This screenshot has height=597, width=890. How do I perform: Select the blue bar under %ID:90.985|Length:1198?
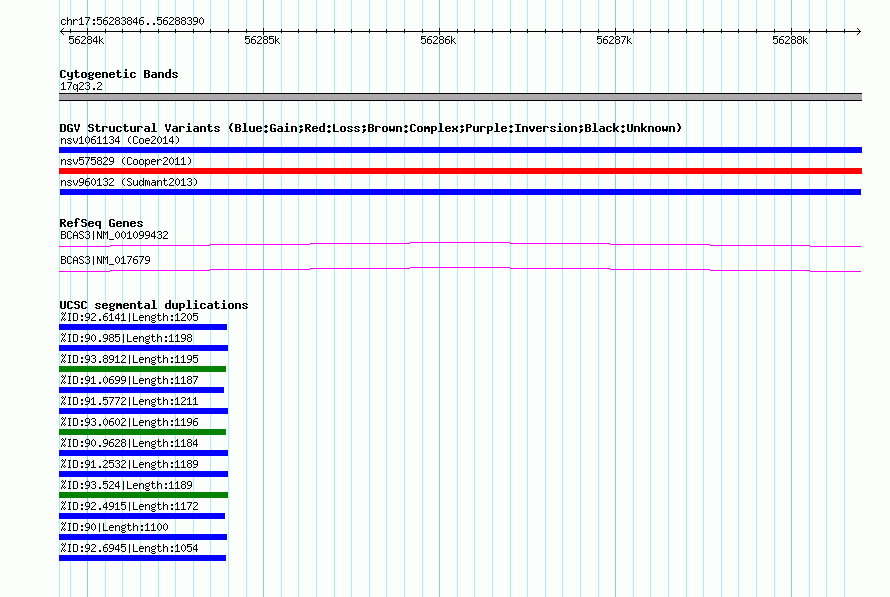(x=144, y=348)
